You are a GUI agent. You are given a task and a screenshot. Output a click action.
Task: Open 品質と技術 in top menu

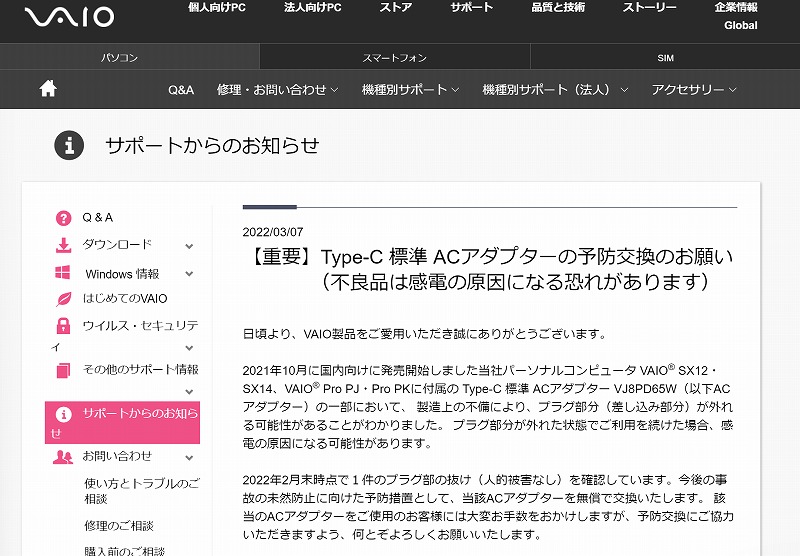(x=558, y=7)
